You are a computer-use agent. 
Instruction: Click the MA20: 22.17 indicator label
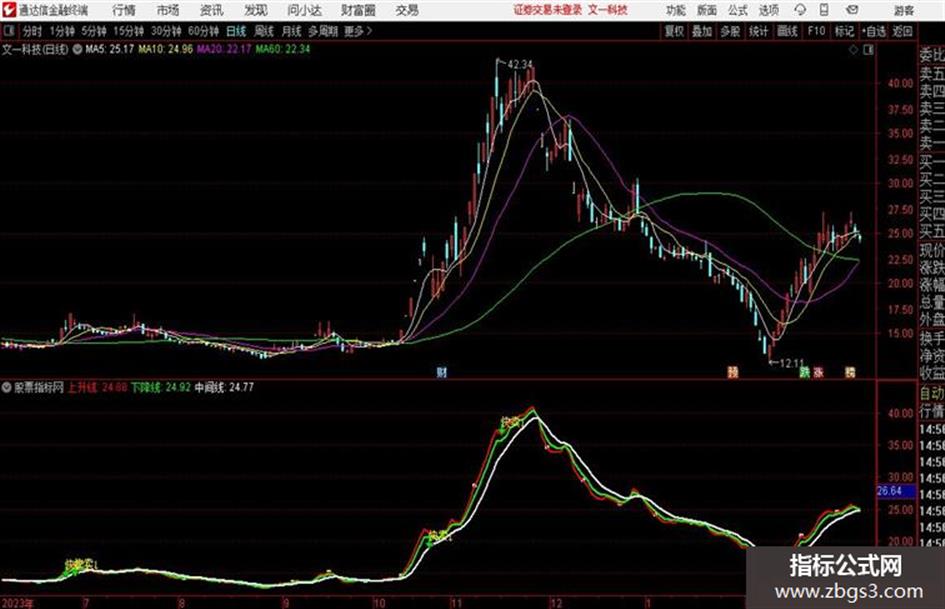[x=224, y=49]
